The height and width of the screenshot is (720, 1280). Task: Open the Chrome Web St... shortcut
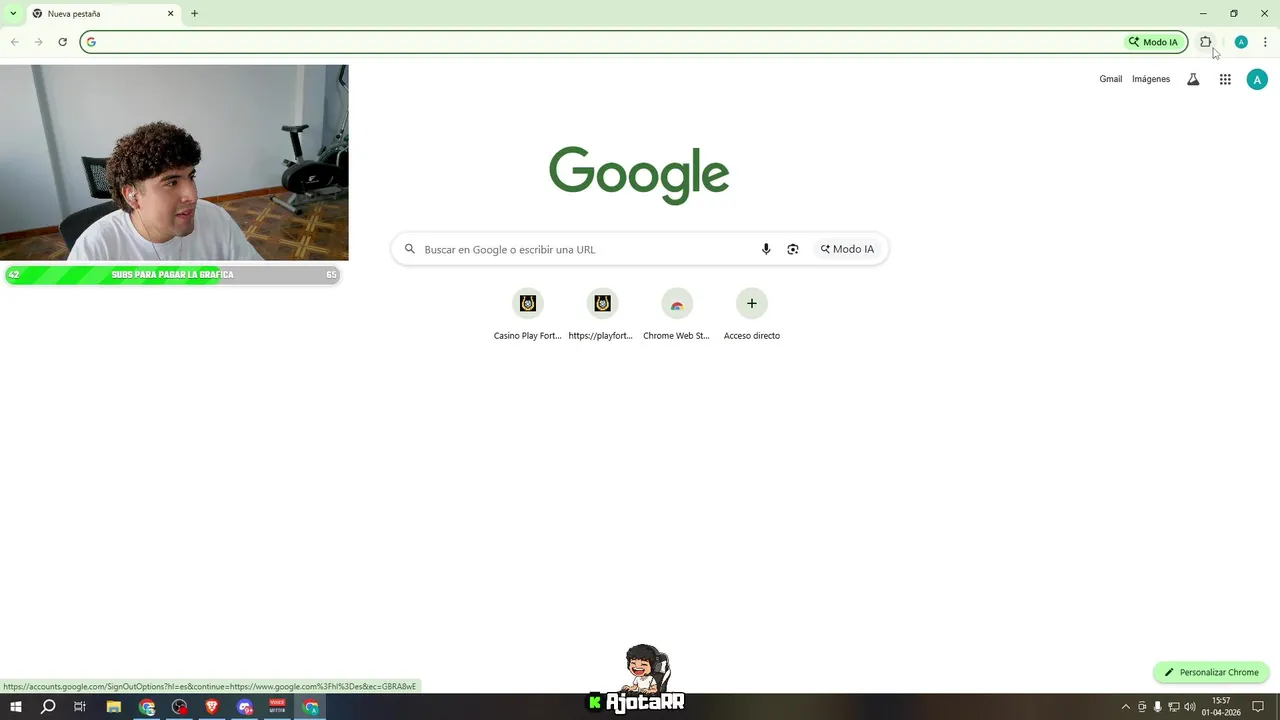(x=677, y=314)
